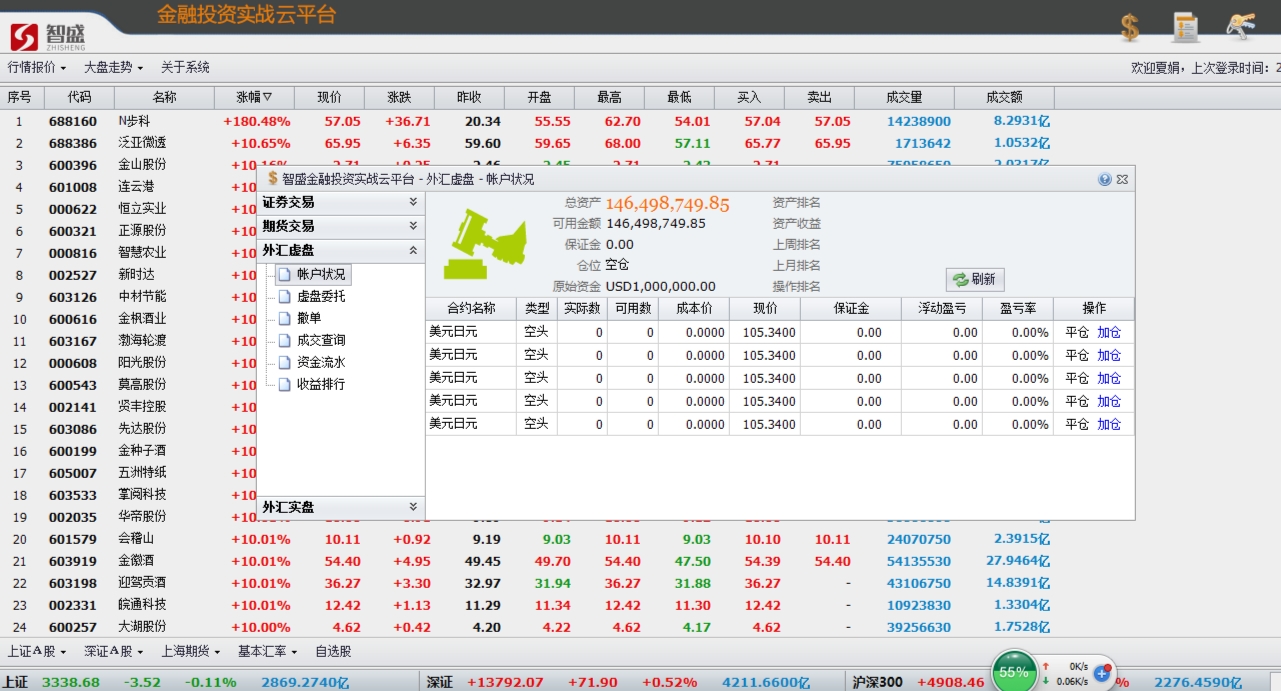This screenshot has width=1281, height=691.
Task: Select stock code 605007 五洲特纸
Action: (73, 473)
